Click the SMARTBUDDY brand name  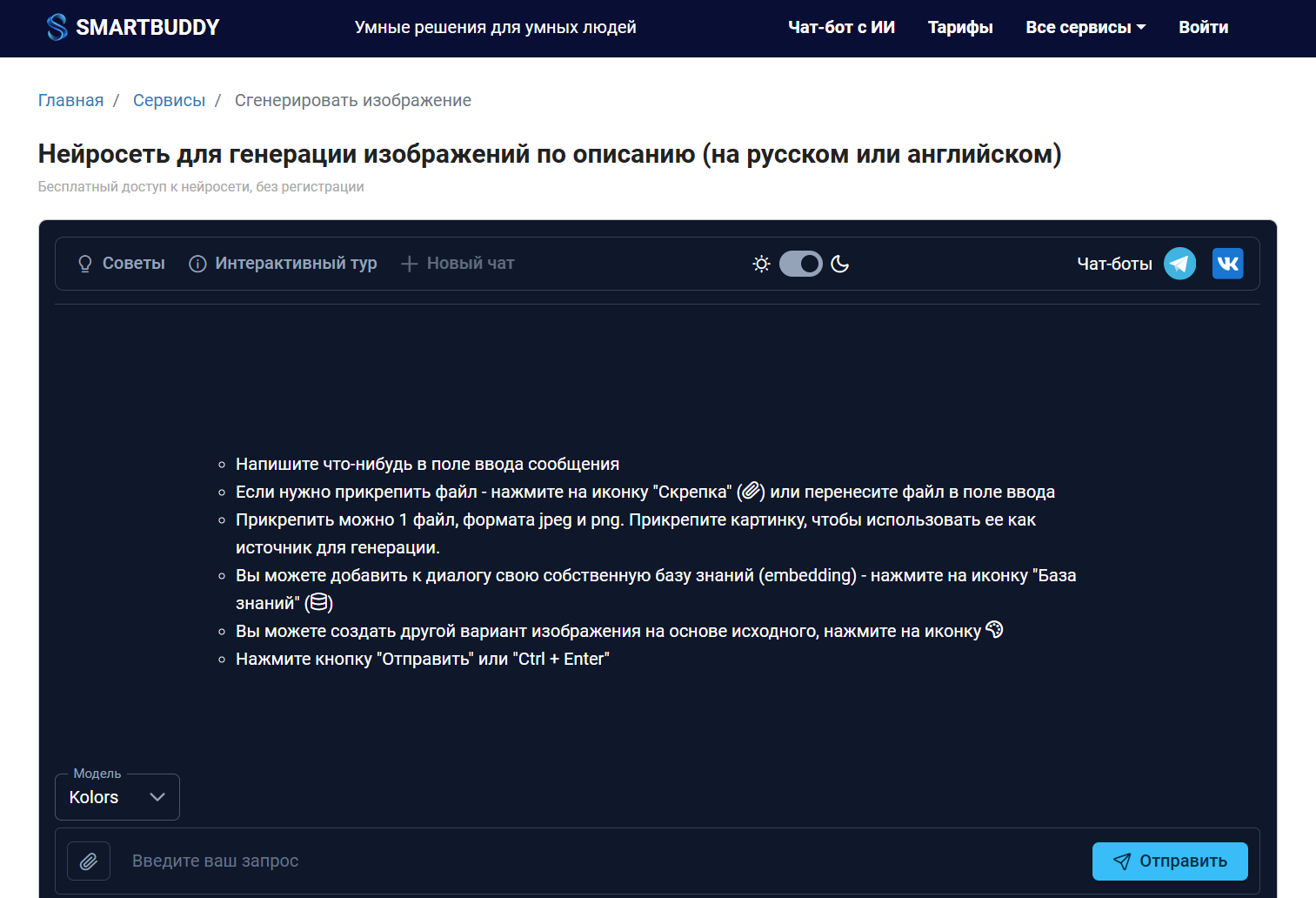click(148, 27)
